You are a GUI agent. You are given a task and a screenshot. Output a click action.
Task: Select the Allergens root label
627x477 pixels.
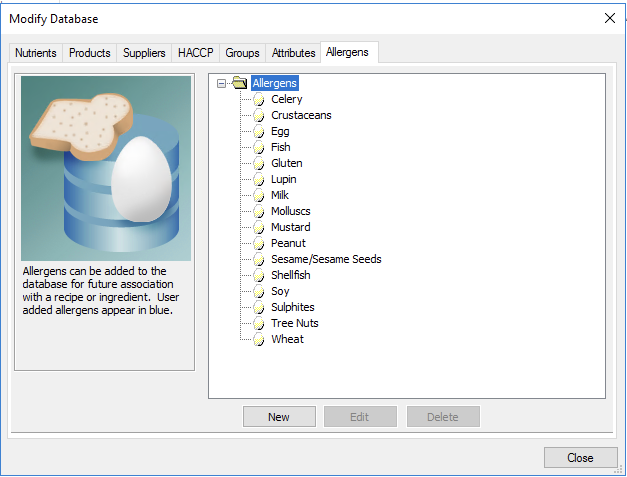tap(275, 83)
